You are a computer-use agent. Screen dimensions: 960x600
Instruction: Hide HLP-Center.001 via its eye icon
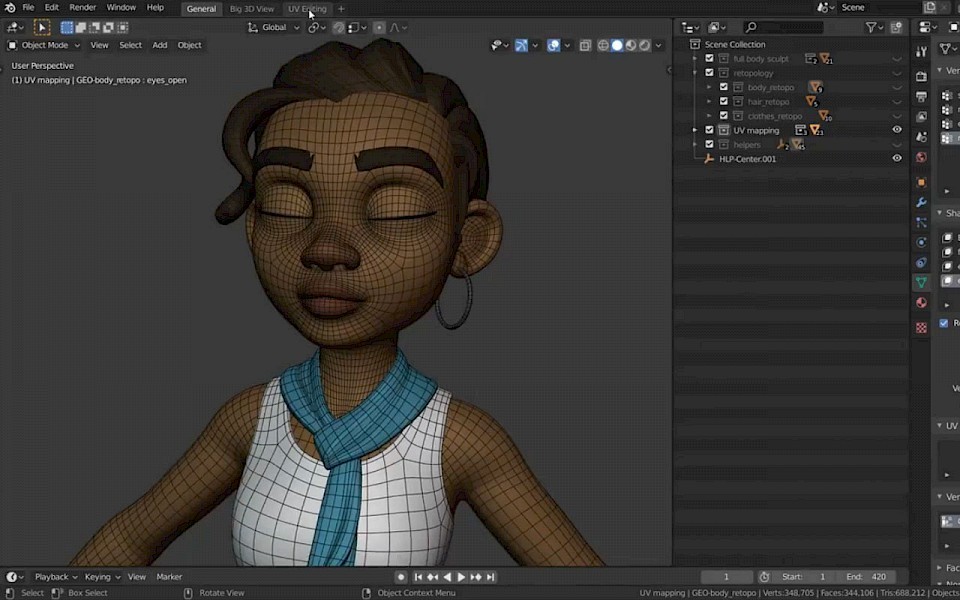(x=896, y=158)
